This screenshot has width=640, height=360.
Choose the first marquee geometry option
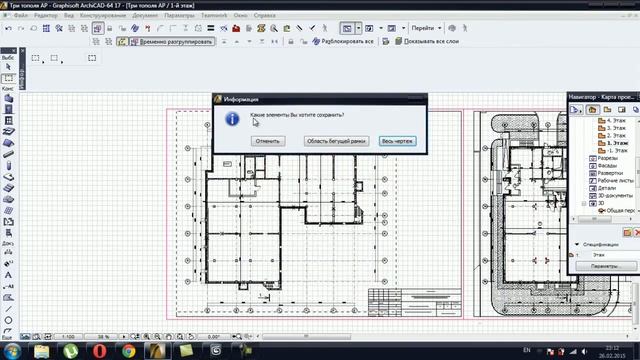point(36,58)
